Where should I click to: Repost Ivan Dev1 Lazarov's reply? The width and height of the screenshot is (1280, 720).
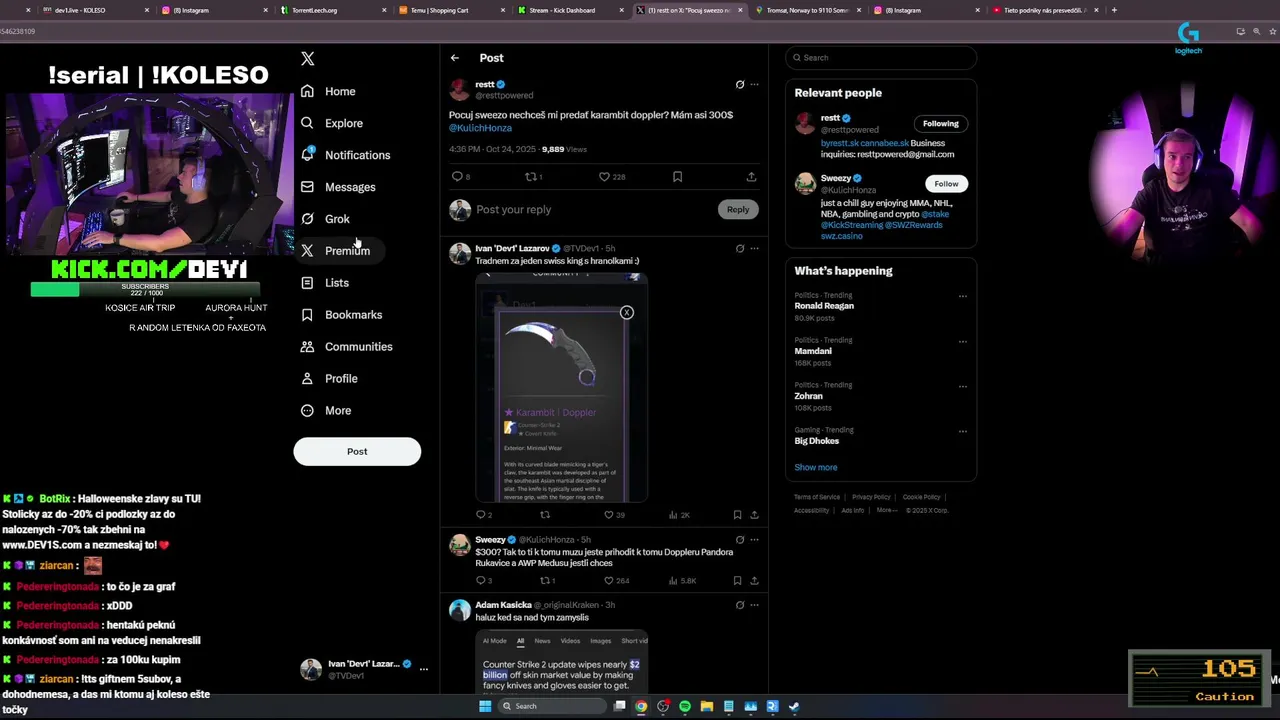545,515
